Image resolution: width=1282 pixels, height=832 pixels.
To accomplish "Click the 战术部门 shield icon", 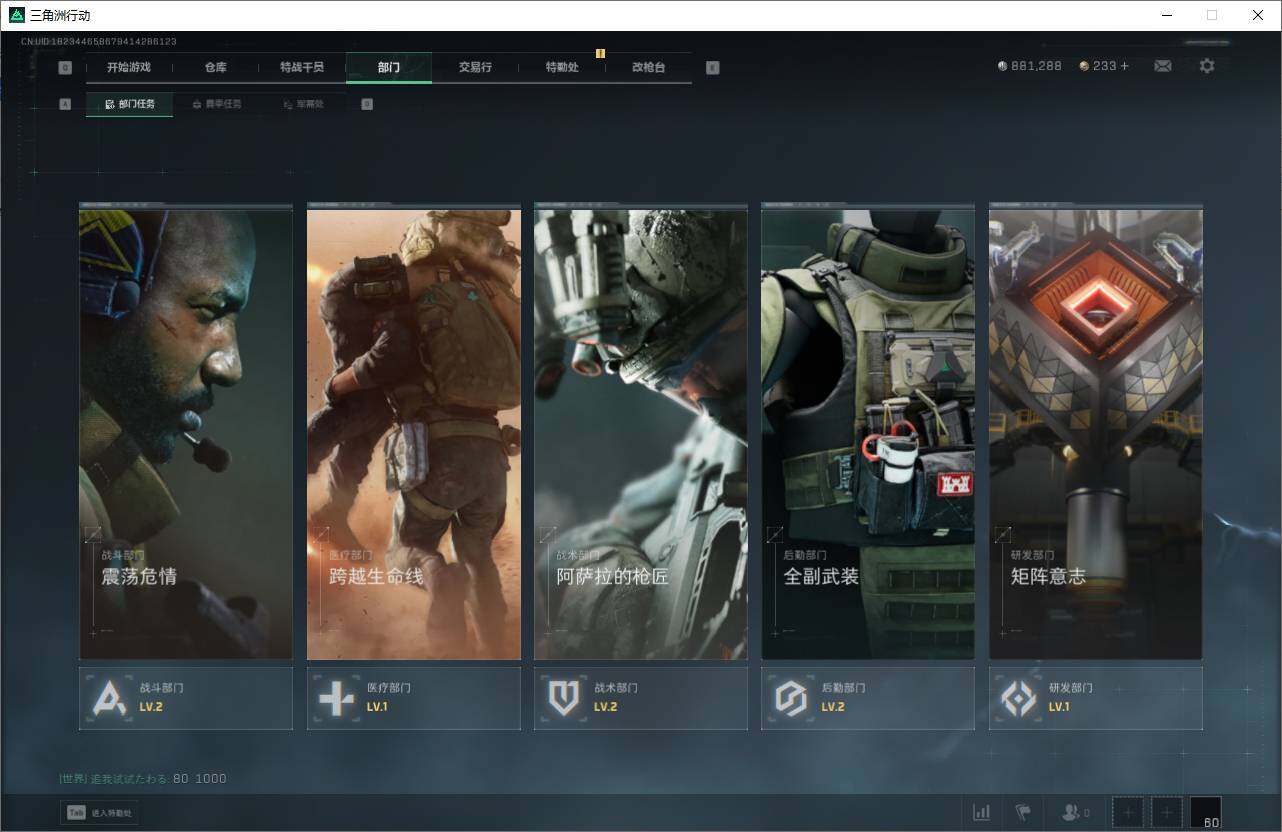I will point(564,698).
